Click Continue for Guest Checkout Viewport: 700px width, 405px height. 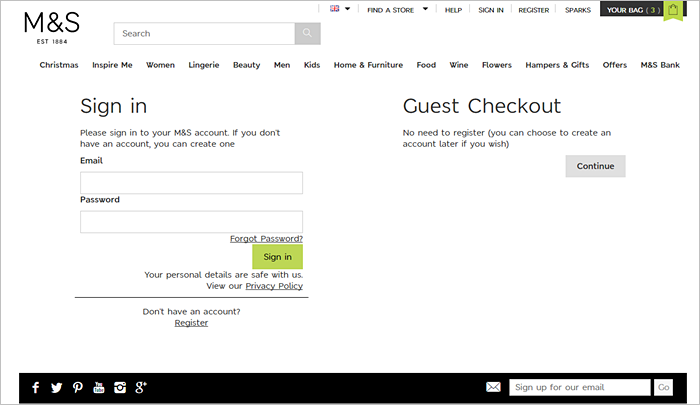pos(596,166)
